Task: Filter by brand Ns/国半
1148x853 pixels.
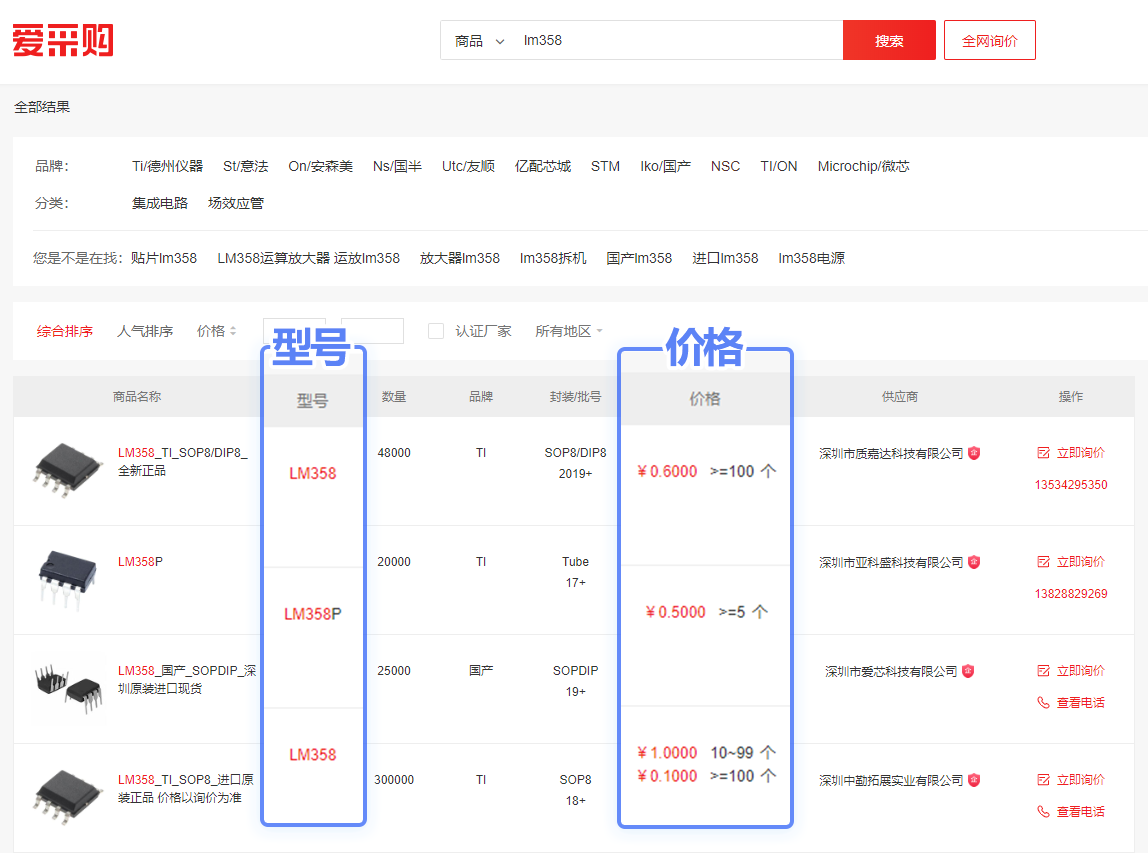Action: [397, 166]
